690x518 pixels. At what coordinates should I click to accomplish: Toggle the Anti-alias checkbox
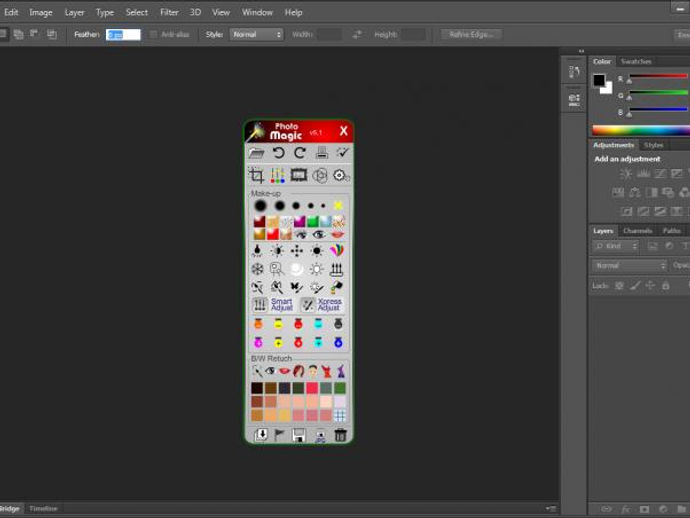(153, 34)
